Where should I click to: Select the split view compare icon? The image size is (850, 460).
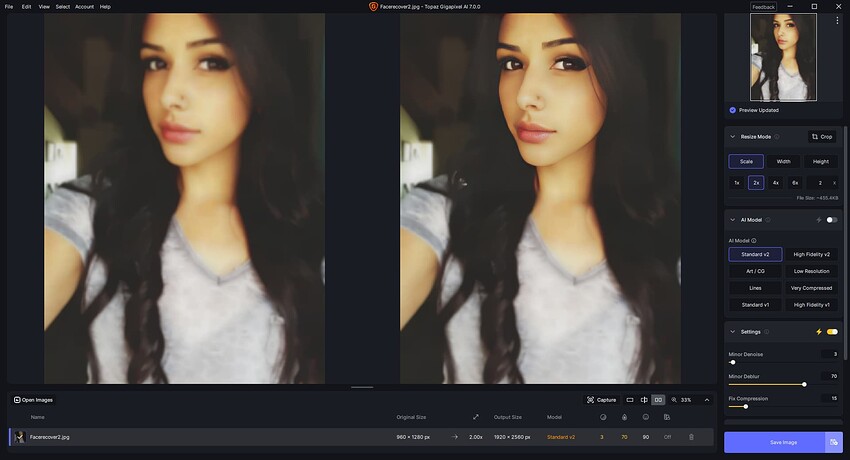pyautogui.click(x=644, y=400)
